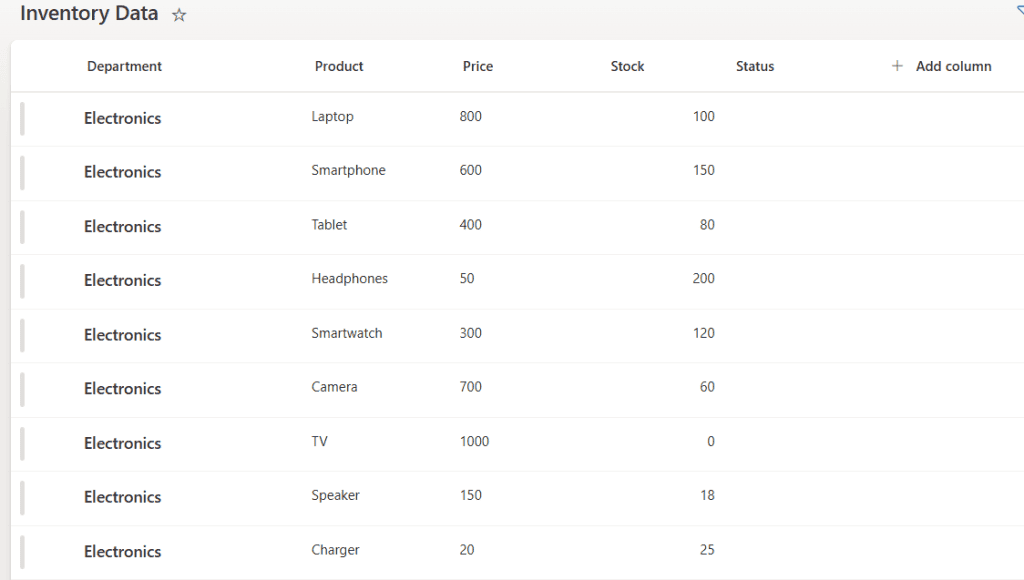Click the stock value 0 for TV

click(x=711, y=442)
